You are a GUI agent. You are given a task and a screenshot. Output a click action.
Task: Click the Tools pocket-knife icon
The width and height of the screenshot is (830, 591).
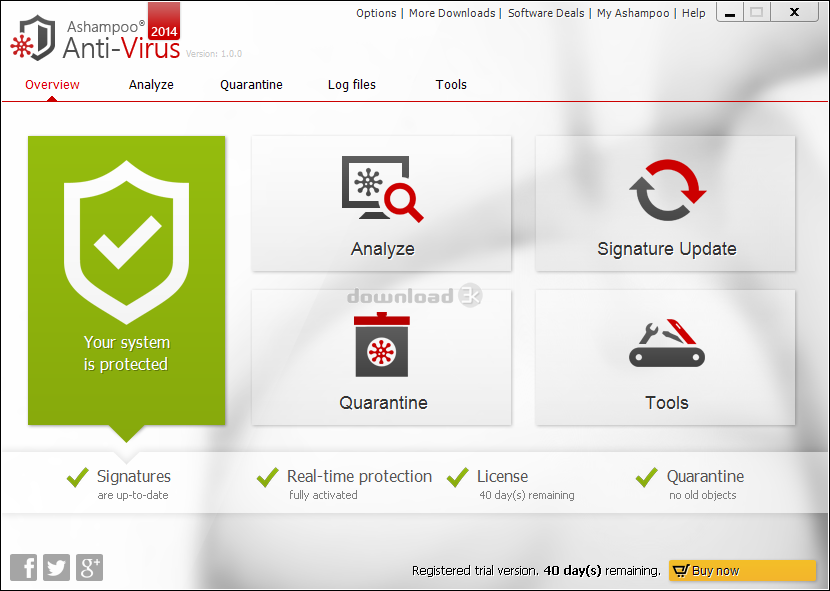coord(666,343)
